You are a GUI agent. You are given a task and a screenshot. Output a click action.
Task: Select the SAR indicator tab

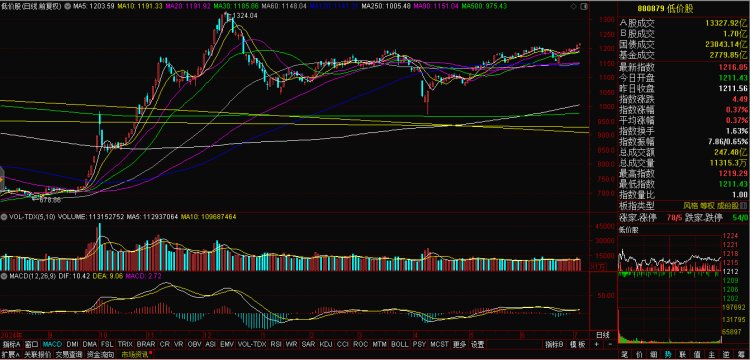[309, 344]
